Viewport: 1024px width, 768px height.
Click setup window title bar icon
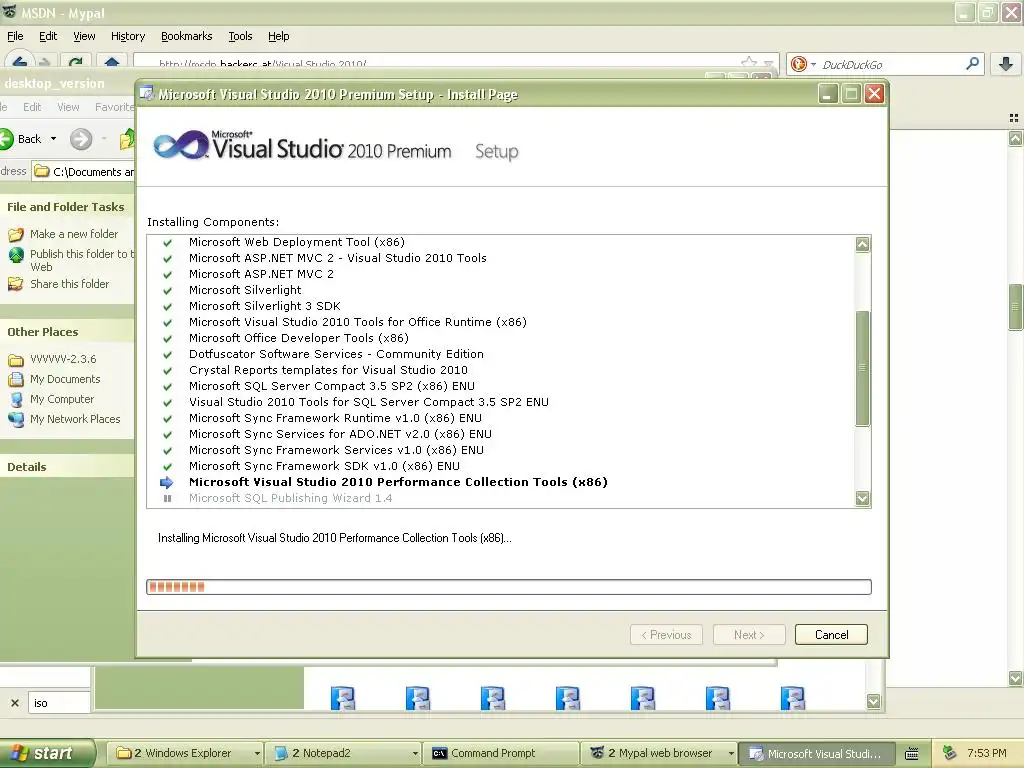(148, 94)
